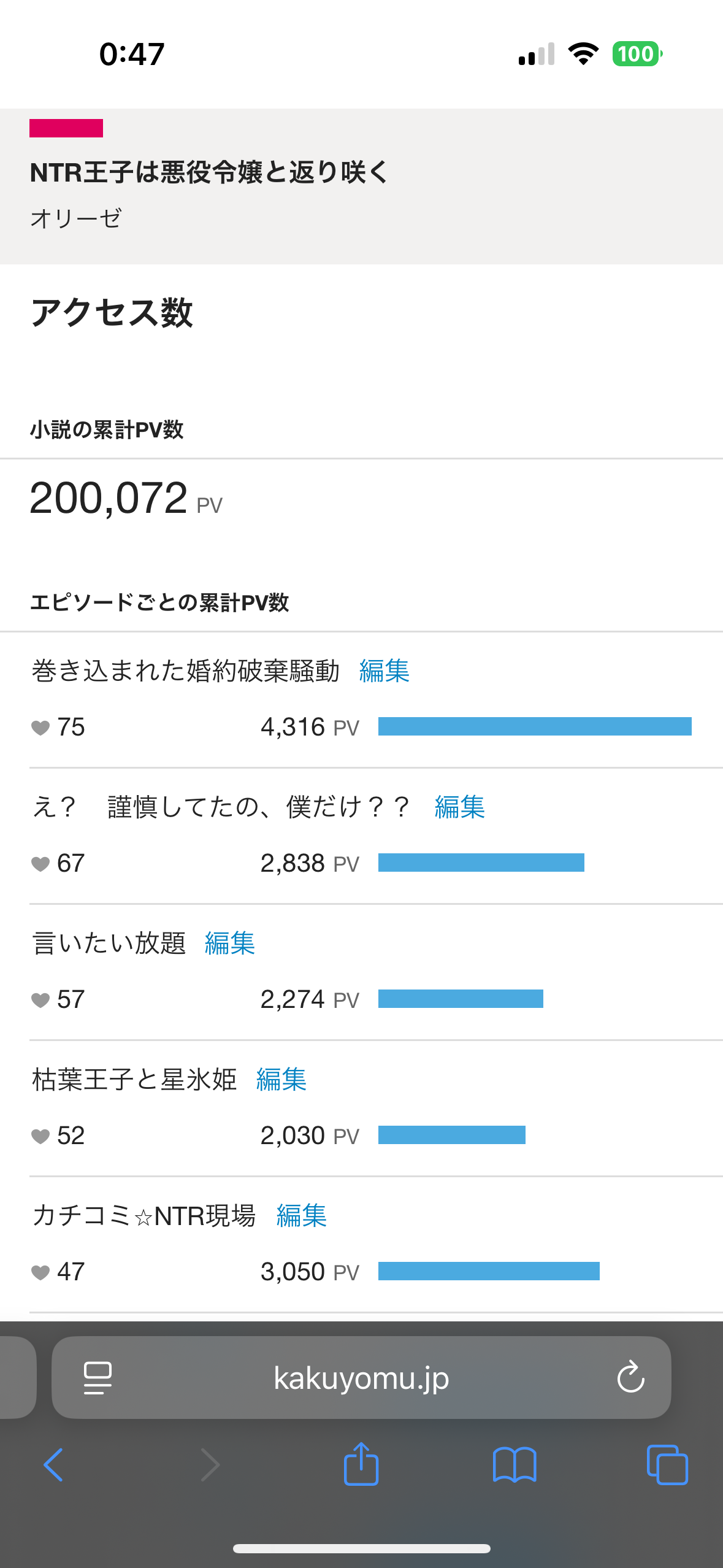723x1568 pixels.
Task: Tap the pink color tag above title
Action: [66, 128]
